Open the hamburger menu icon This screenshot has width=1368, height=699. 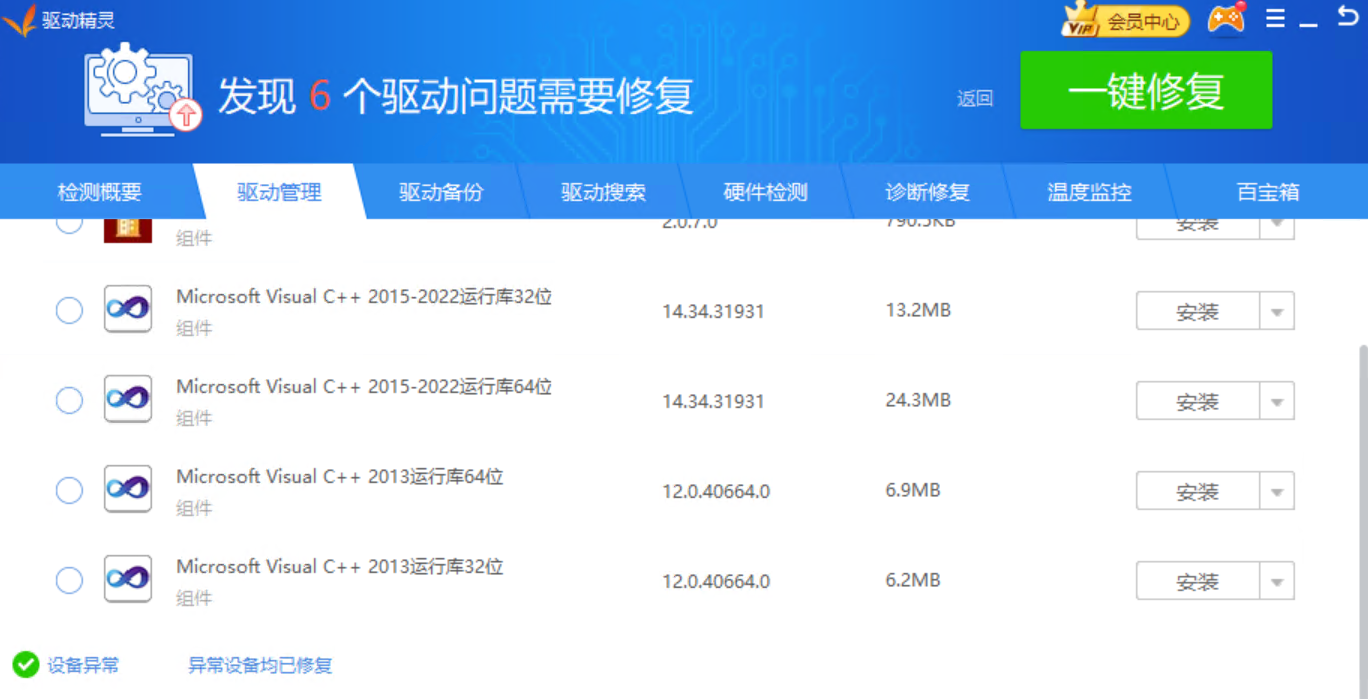(x=1275, y=16)
